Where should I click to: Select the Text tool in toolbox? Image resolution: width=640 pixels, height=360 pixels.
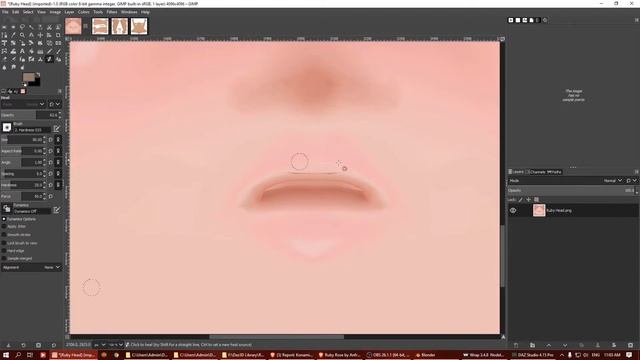(22, 51)
